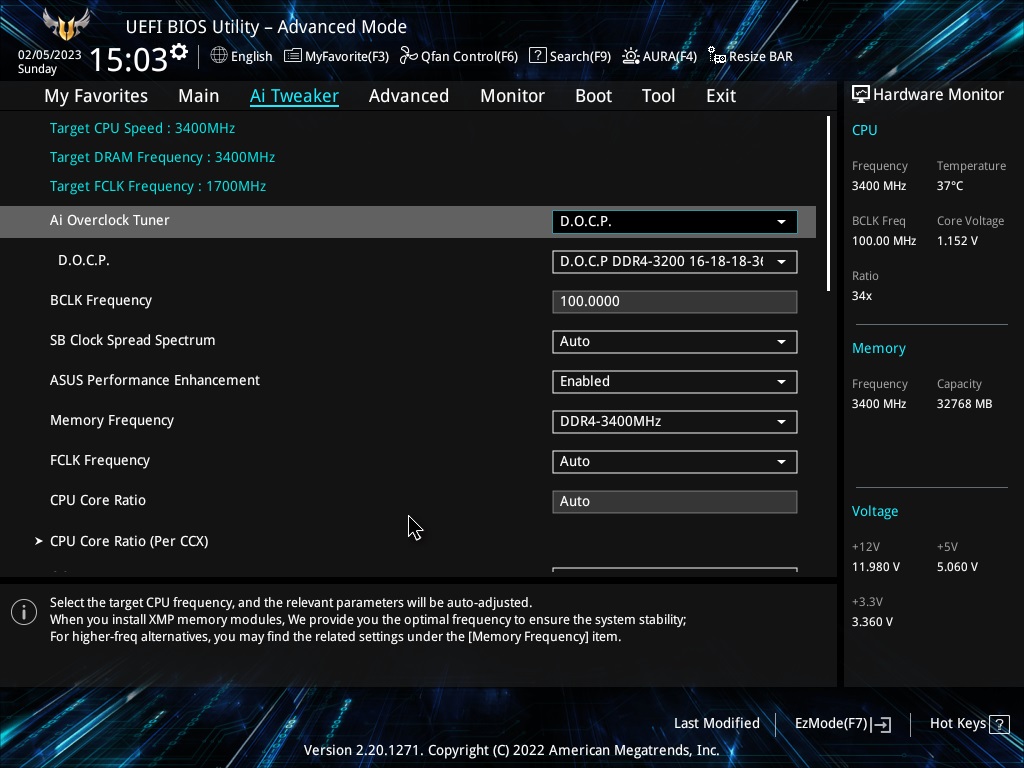1024x768 pixels.
Task: Click the settings gear next to clock
Action: [178, 52]
